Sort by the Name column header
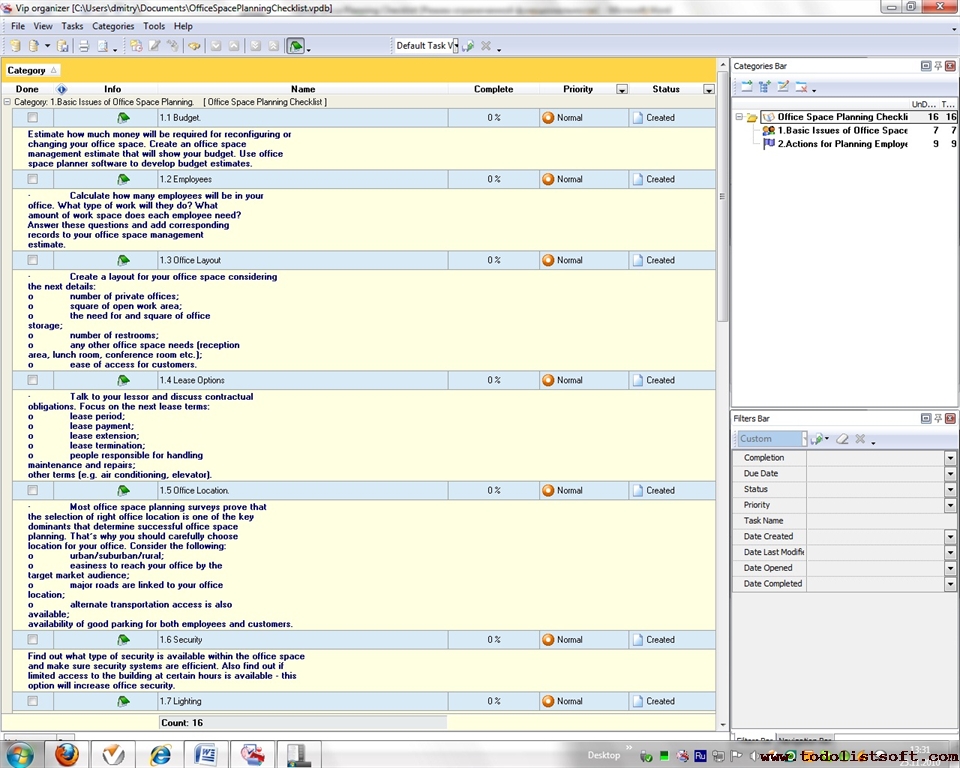The width and height of the screenshot is (960, 768). [x=302, y=89]
